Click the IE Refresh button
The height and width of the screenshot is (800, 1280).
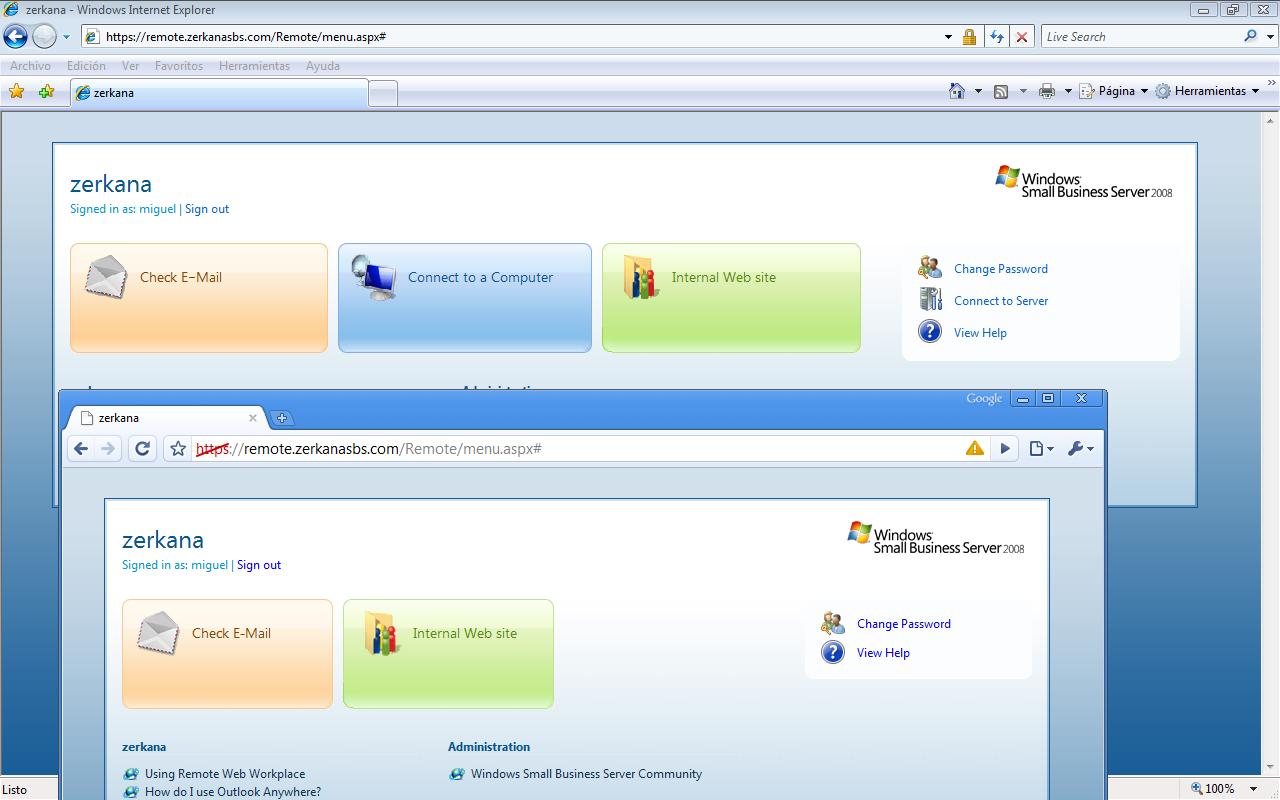click(996, 37)
